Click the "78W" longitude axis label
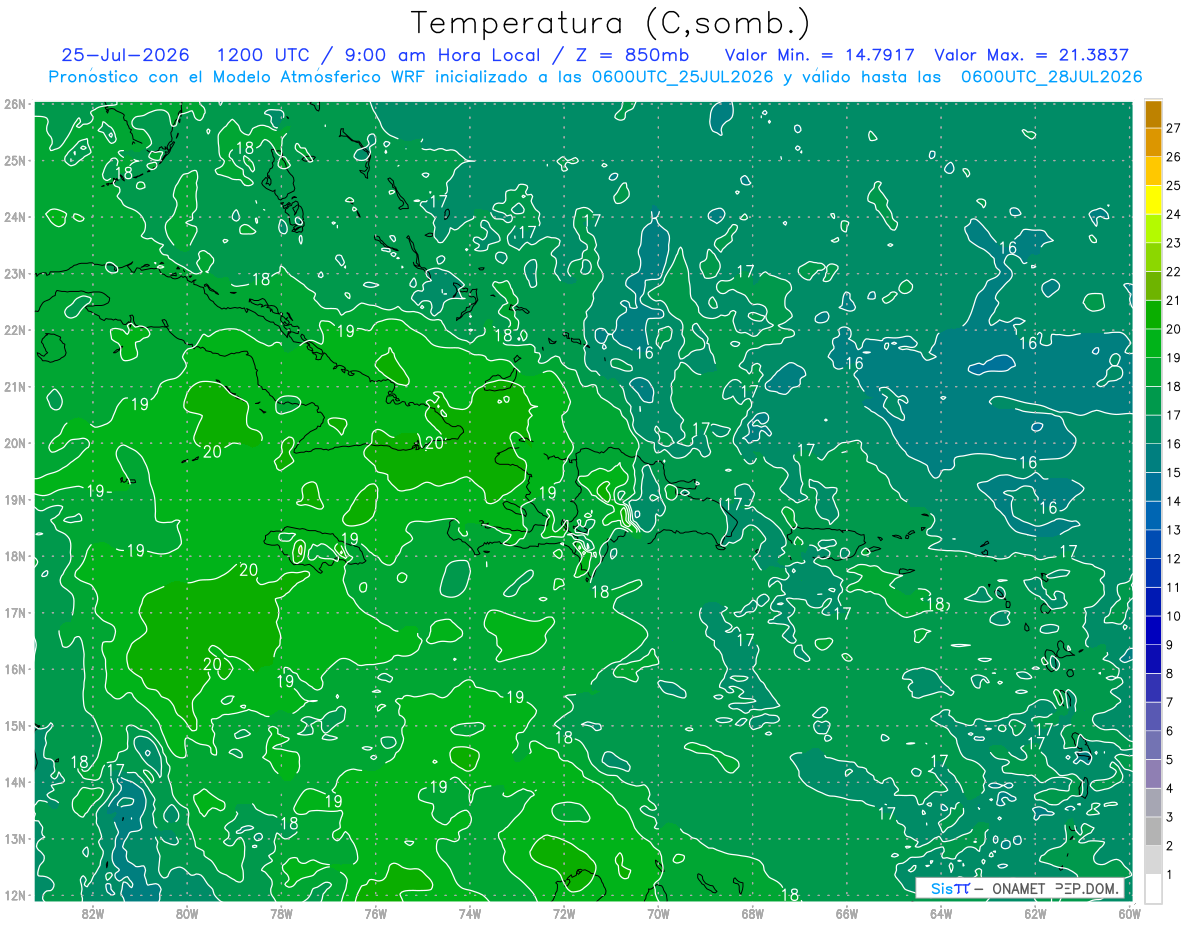 pos(281,913)
